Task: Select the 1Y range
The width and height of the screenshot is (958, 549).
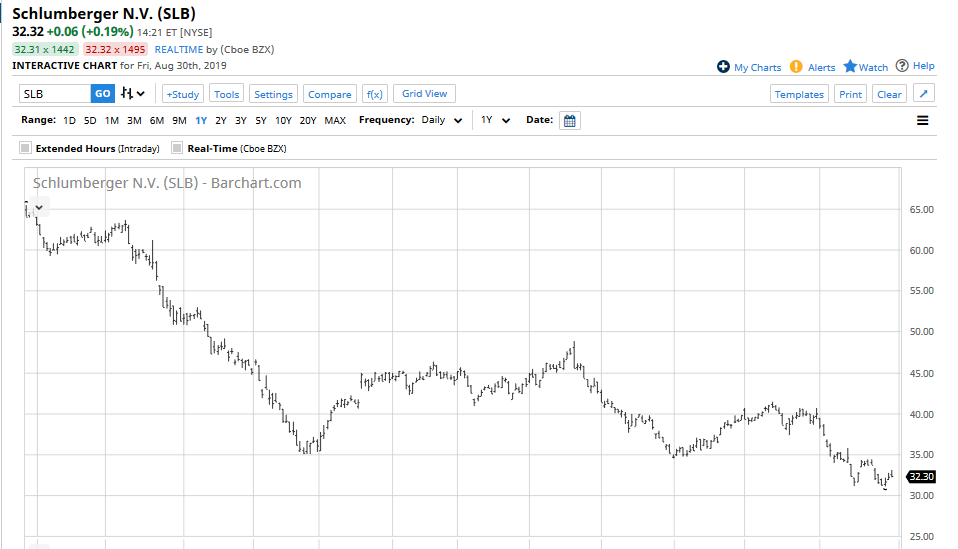Action: [x=201, y=120]
